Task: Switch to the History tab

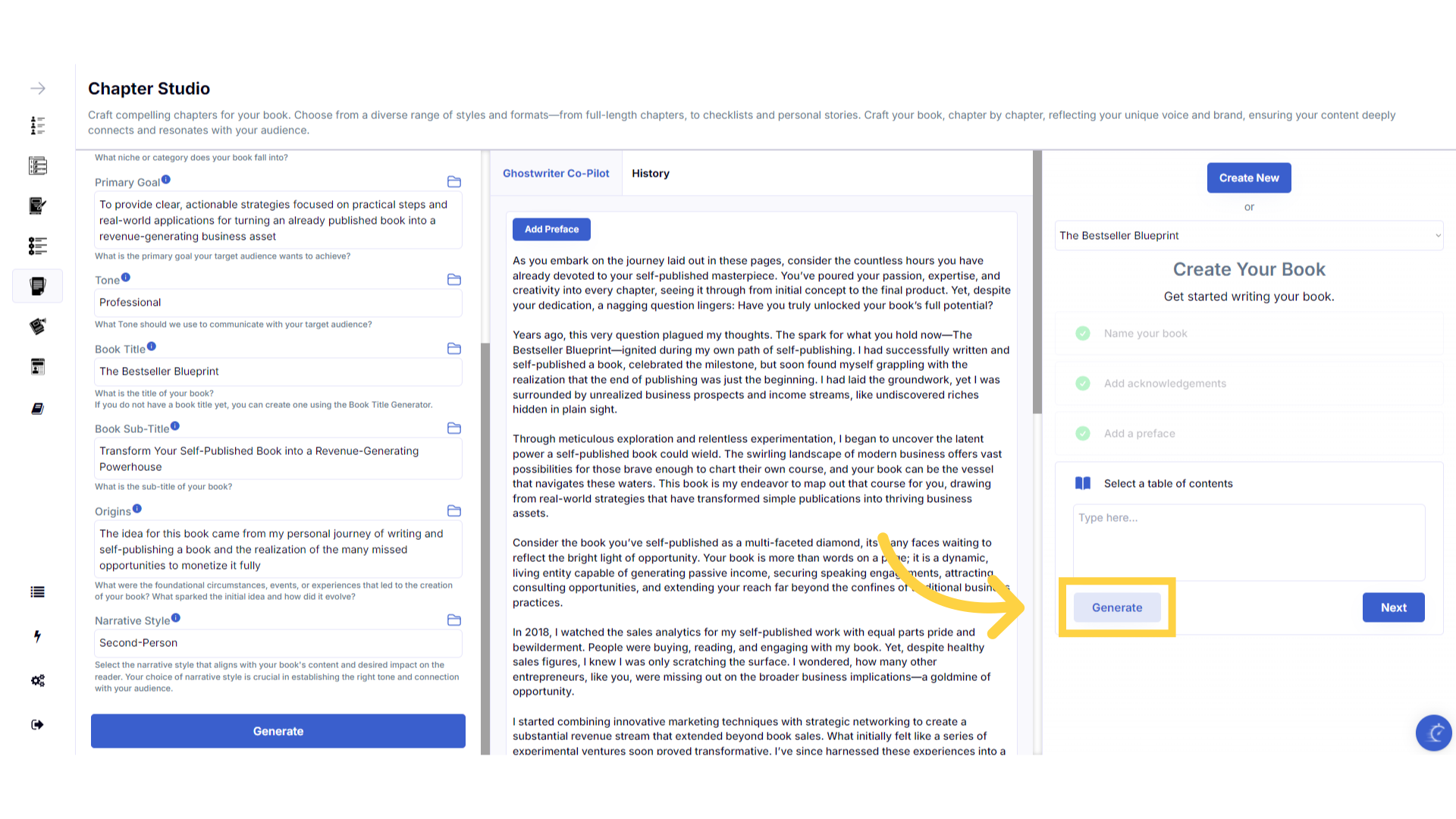Action: [x=650, y=174]
